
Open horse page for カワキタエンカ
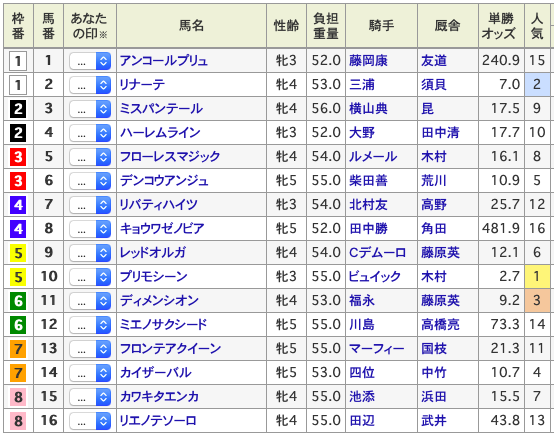(x=159, y=397)
